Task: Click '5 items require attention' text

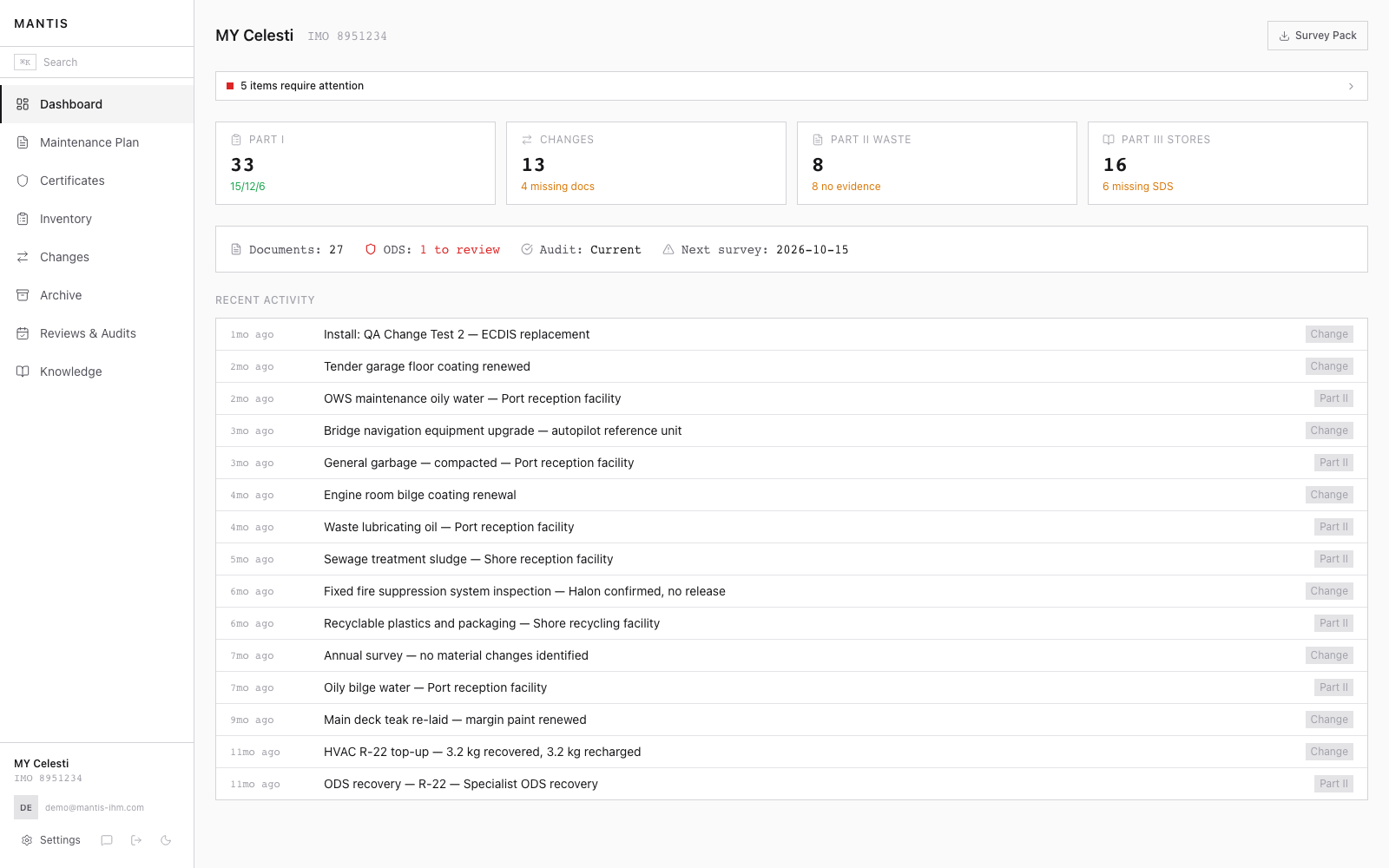Action: [x=302, y=86]
